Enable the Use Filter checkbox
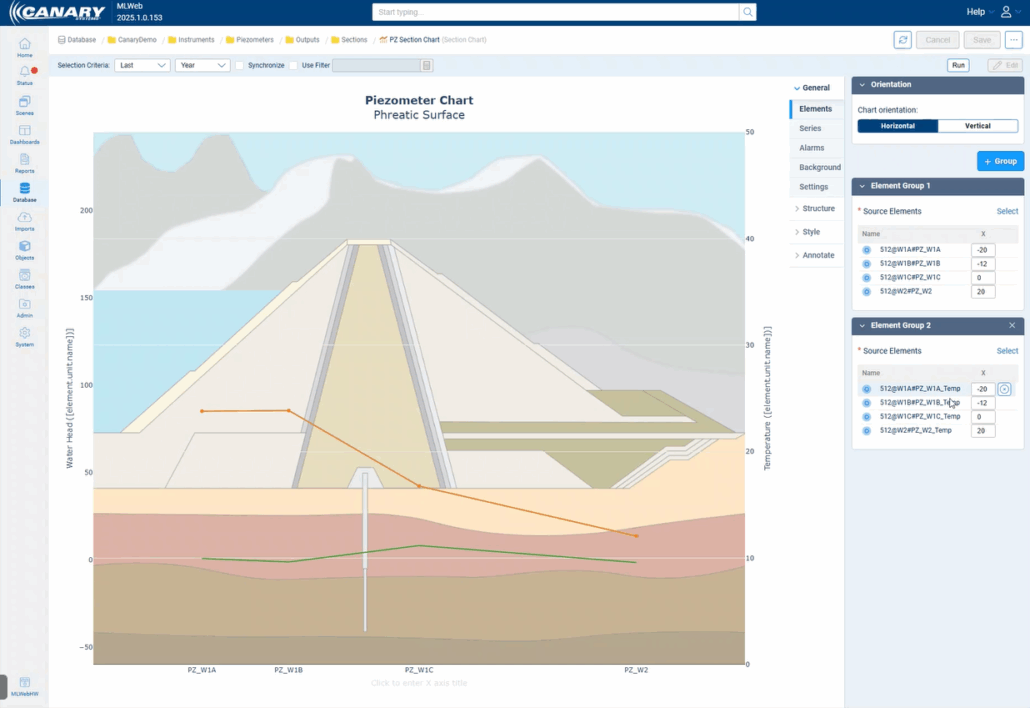Screen dimensions: 1030x708 (294, 65)
